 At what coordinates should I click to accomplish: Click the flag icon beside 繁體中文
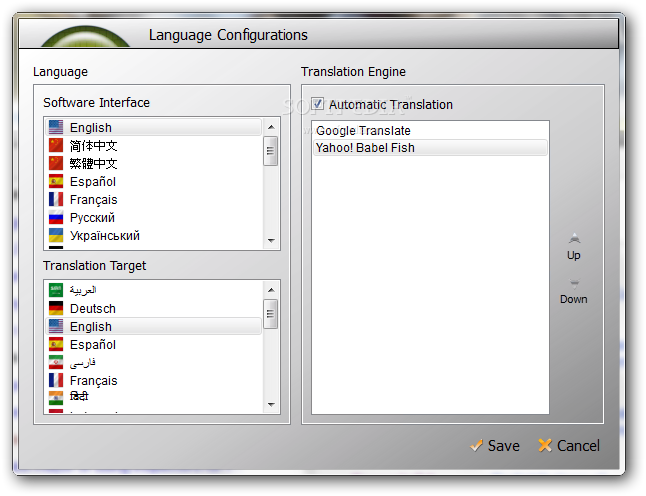pyautogui.click(x=56, y=164)
